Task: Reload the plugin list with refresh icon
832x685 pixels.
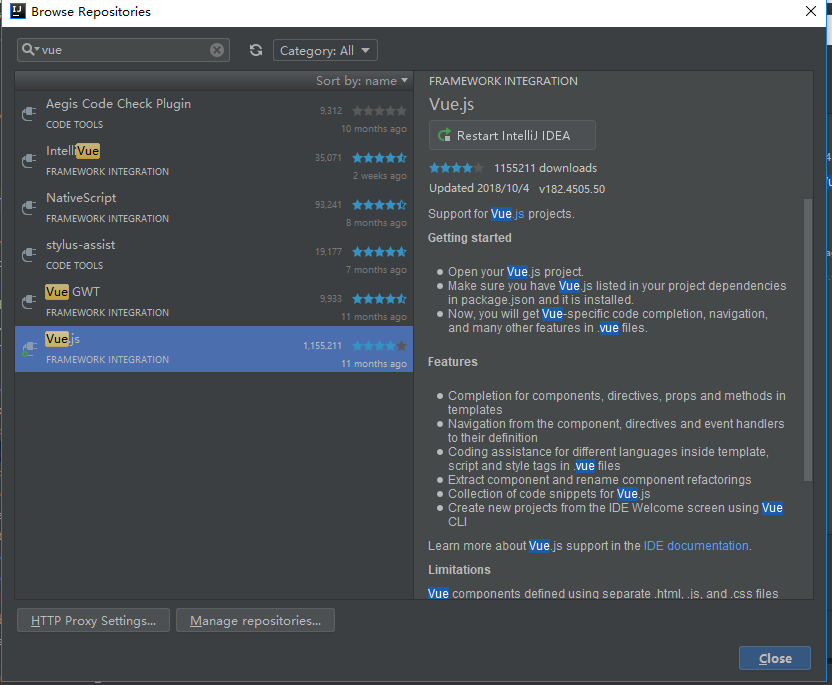Action: coord(256,50)
